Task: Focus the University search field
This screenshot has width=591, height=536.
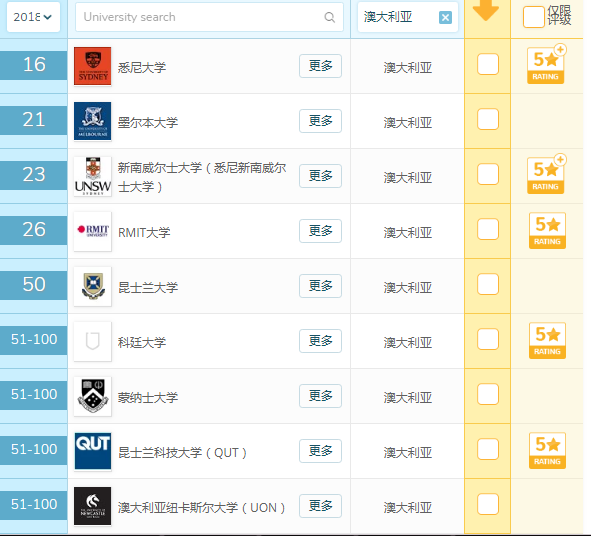Action: pos(209,17)
